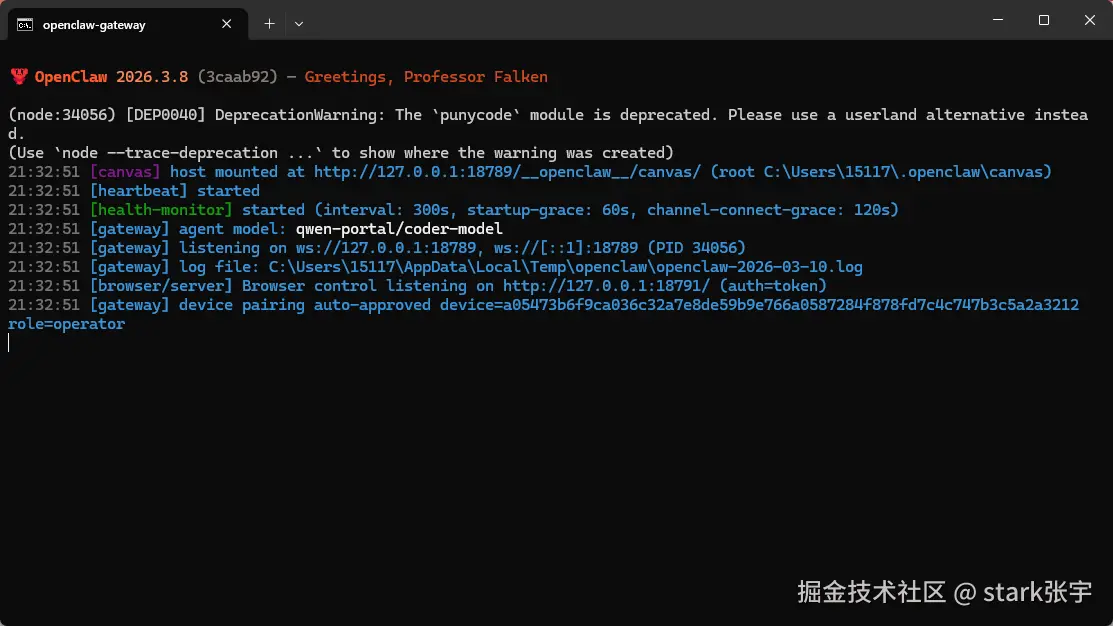Click the blinking terminal cursor line

[x=9, y=342]
